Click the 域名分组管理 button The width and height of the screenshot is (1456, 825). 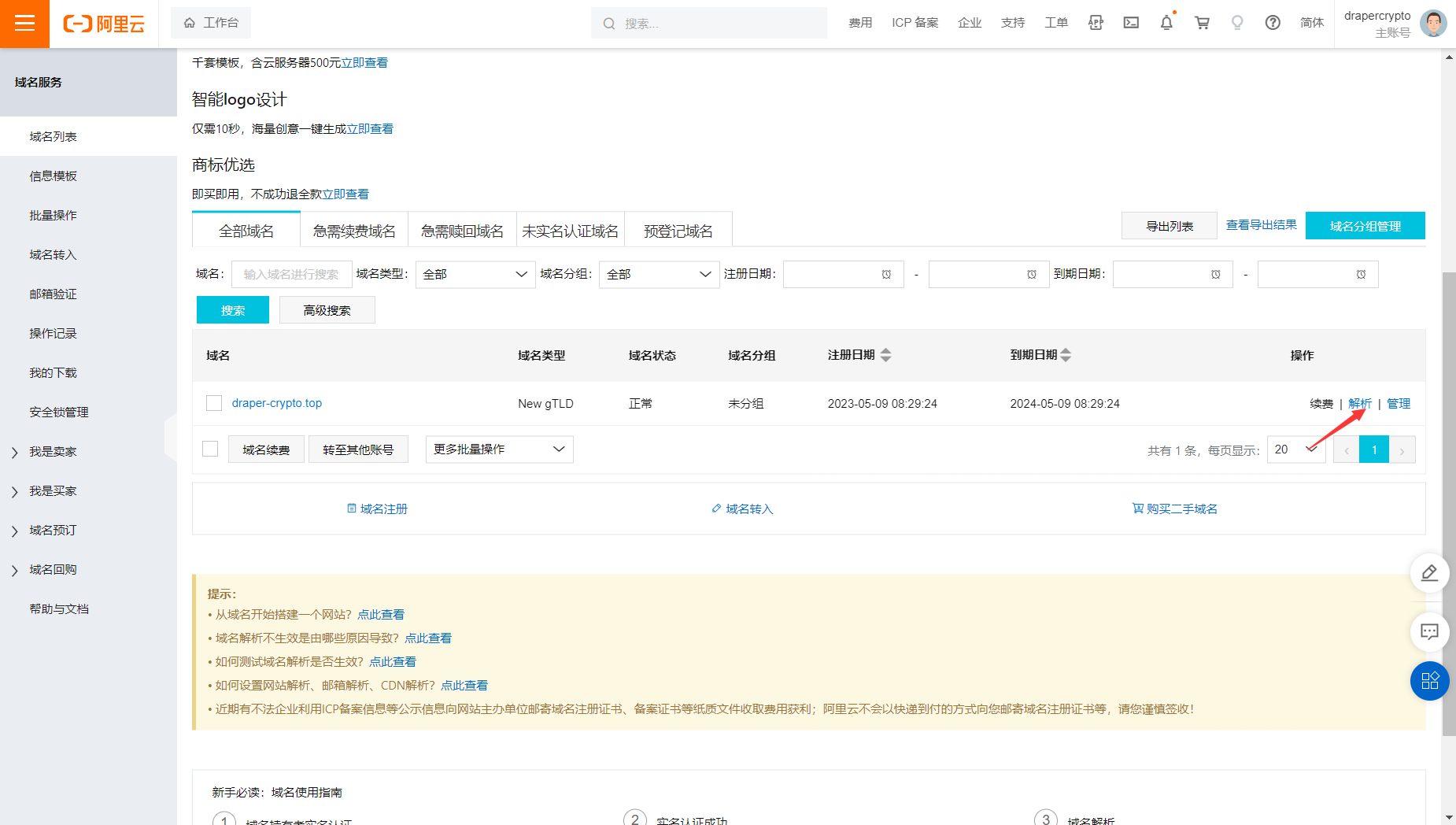[1365, 226]
